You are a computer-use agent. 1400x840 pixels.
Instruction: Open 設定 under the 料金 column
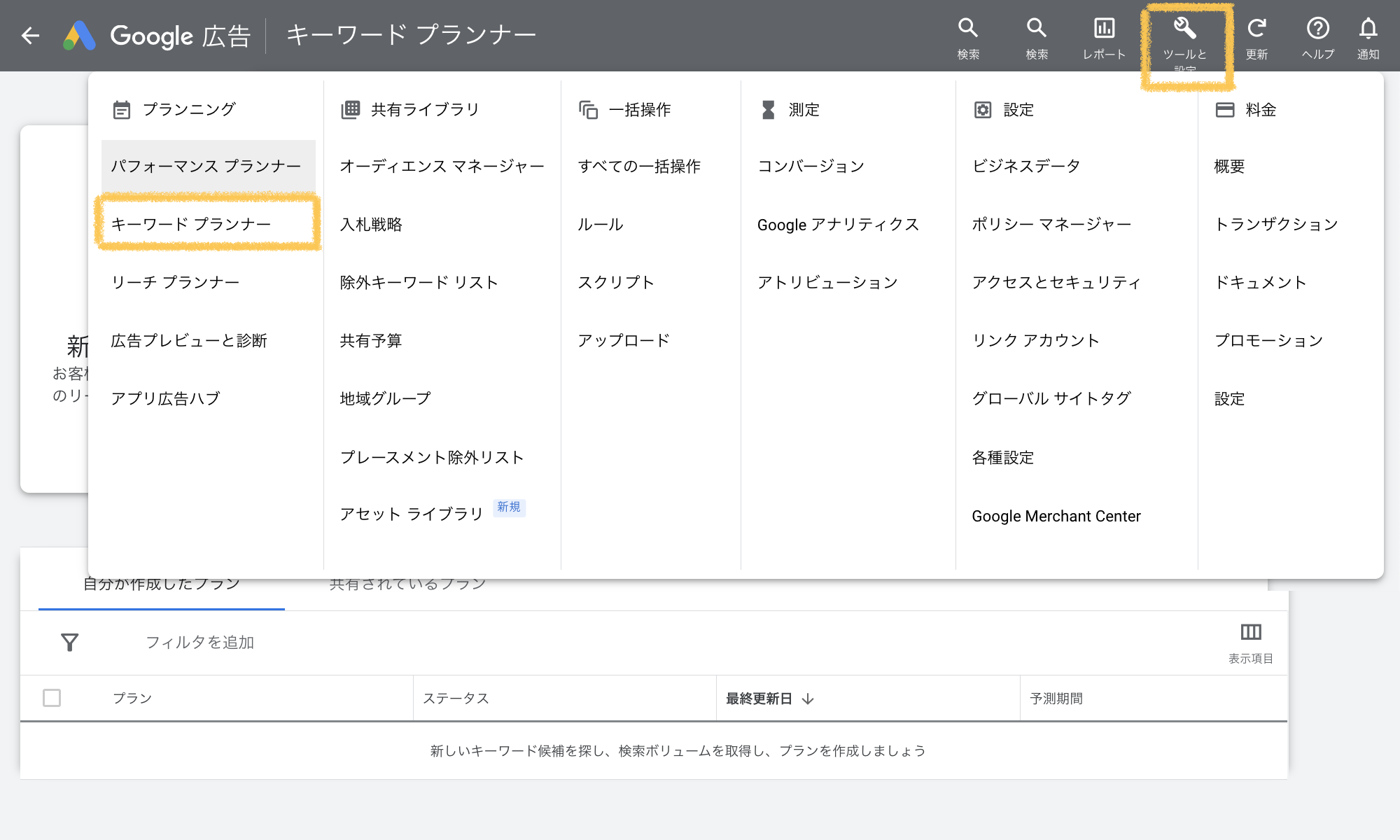click(1229, 398)
